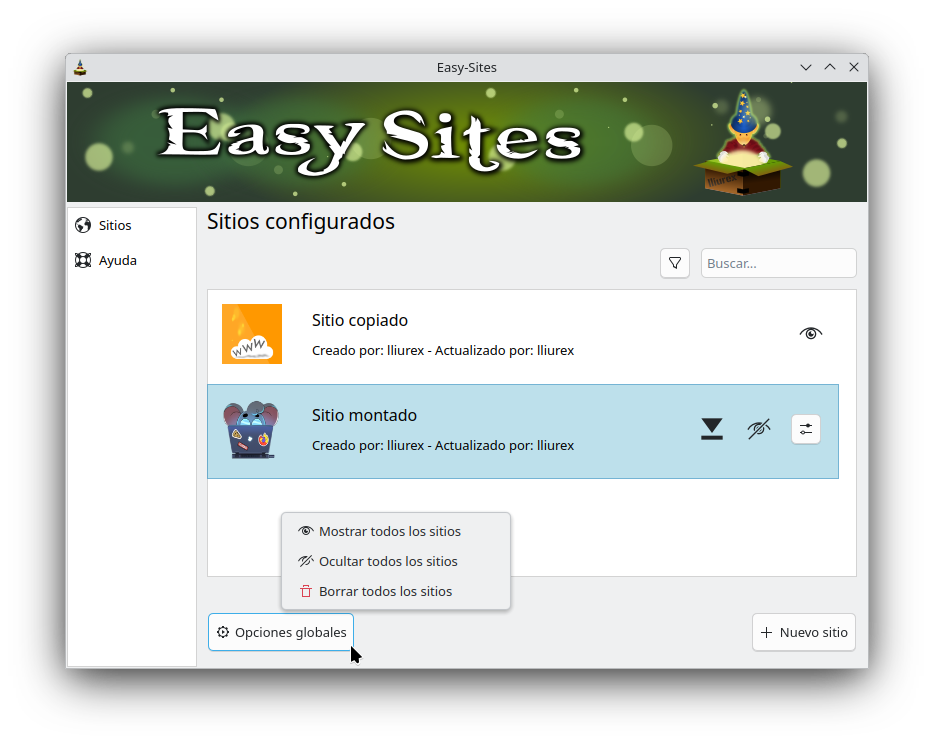Click the filter funnel icon
The image size is (934, 746).
[x=675, y=263]
